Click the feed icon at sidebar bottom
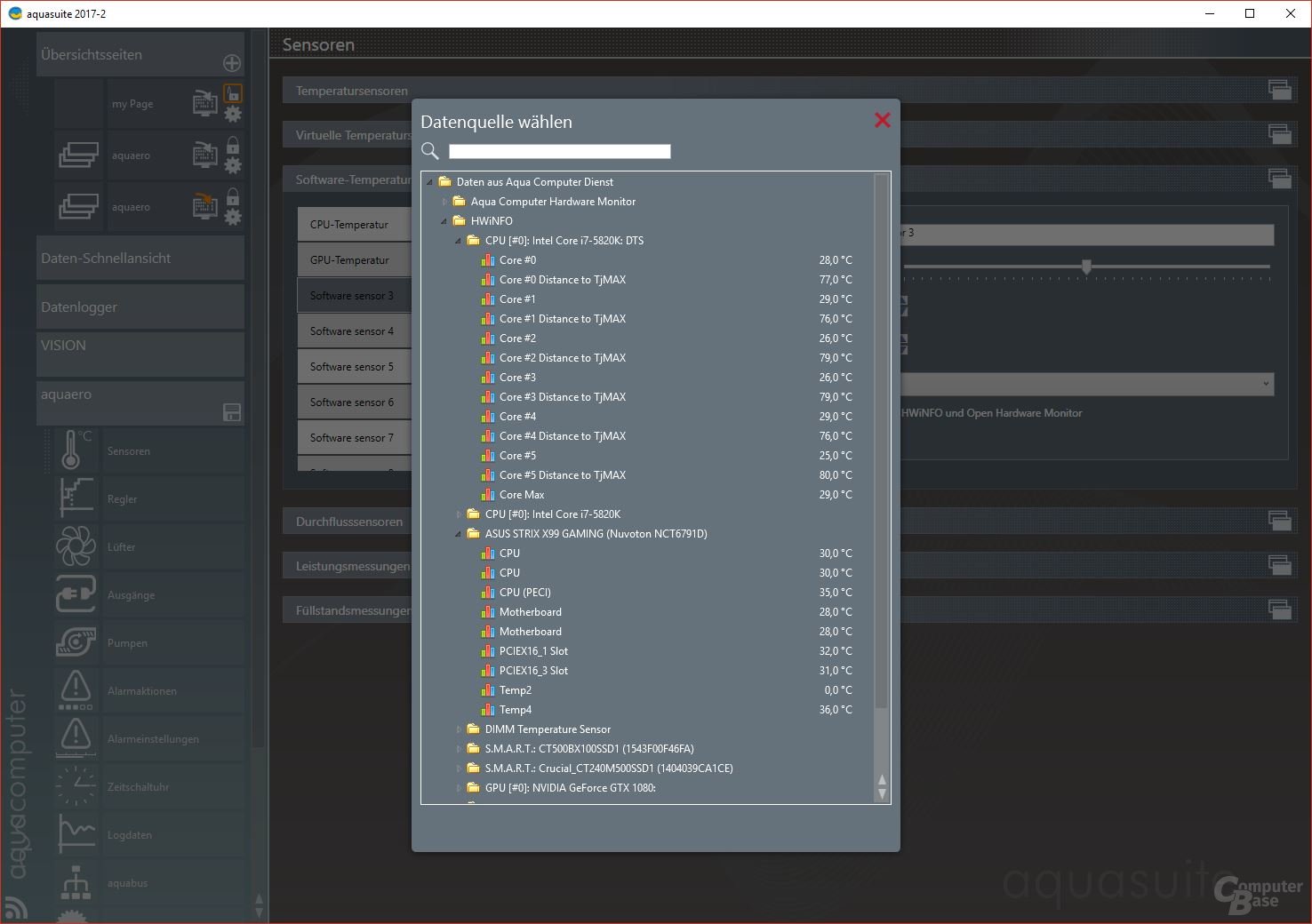Image resolution: width=1312 pixels, height=924 pixels. 15,910
